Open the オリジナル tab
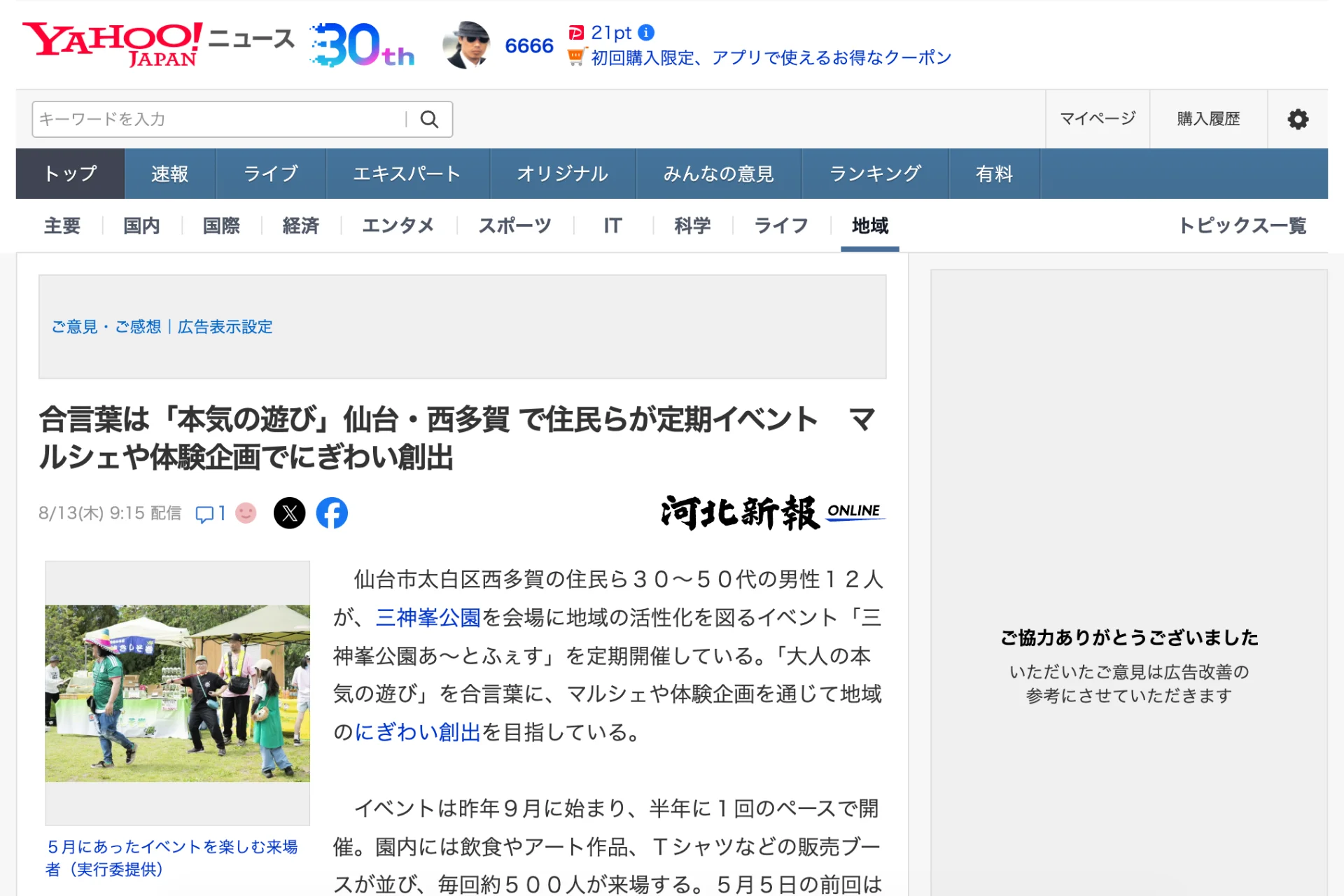Image resolution: width=1344 pixels, height=896 pixels. pyautogui.click(x=563, y=174)
